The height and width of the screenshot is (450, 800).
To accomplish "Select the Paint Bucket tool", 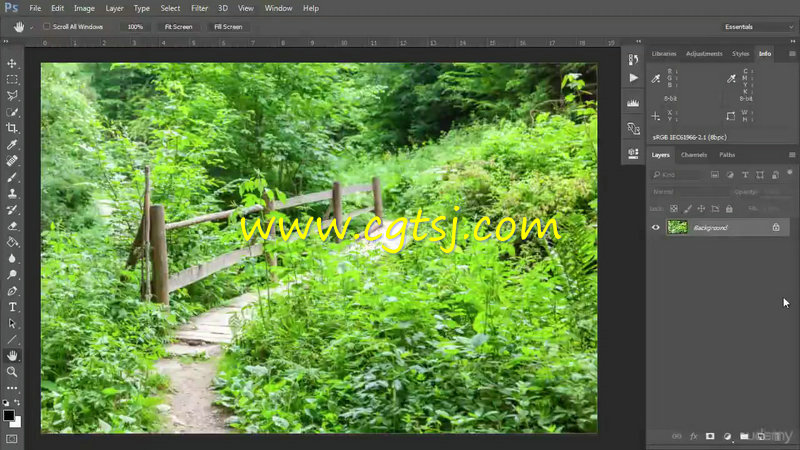I will pyautogui.click(x=12, y=242).
